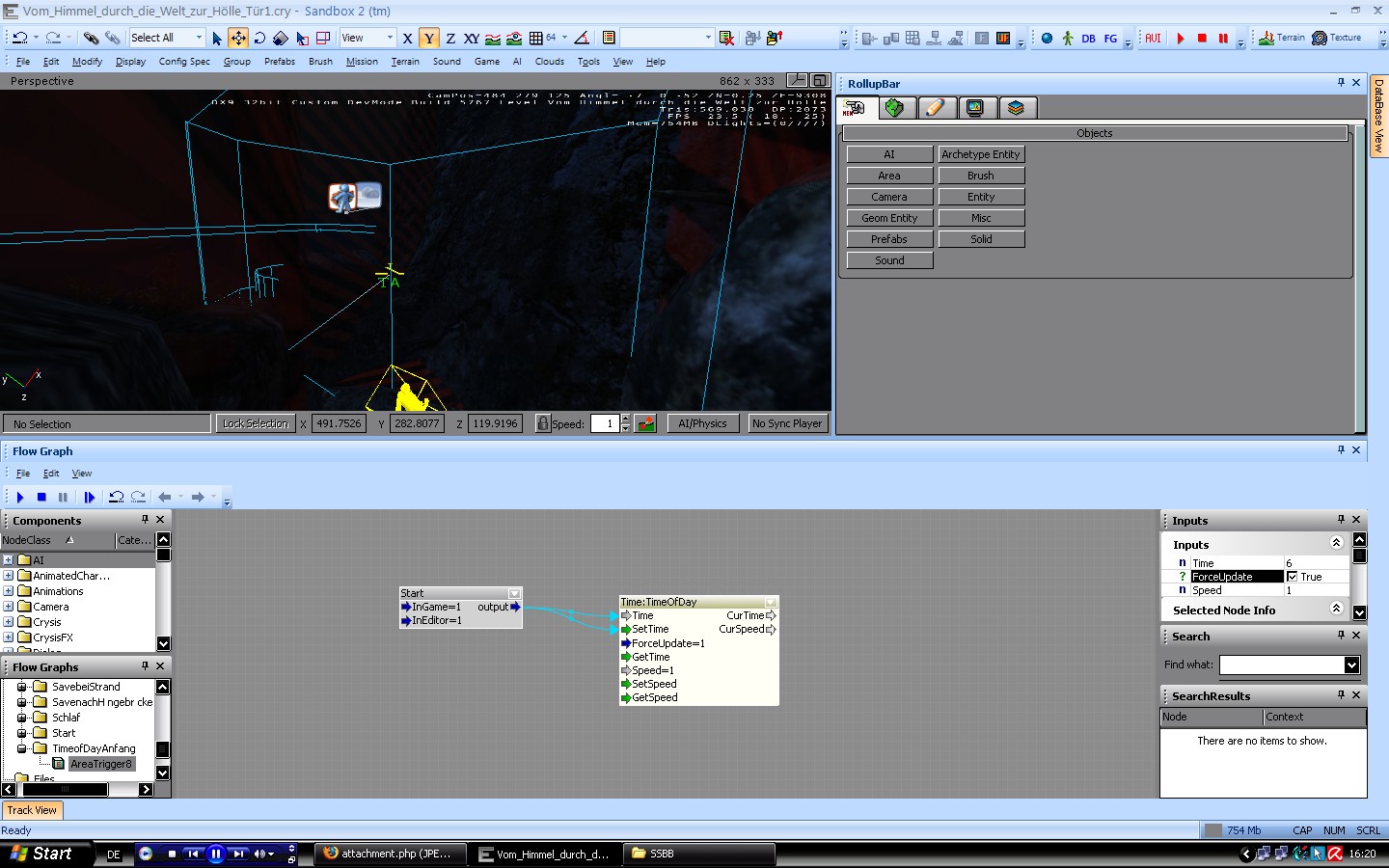The width and height of the screenshot is (1389, 868).
Task: Toggle the ForceUpdate True checkbox
Action: (x=1293, y=577)
